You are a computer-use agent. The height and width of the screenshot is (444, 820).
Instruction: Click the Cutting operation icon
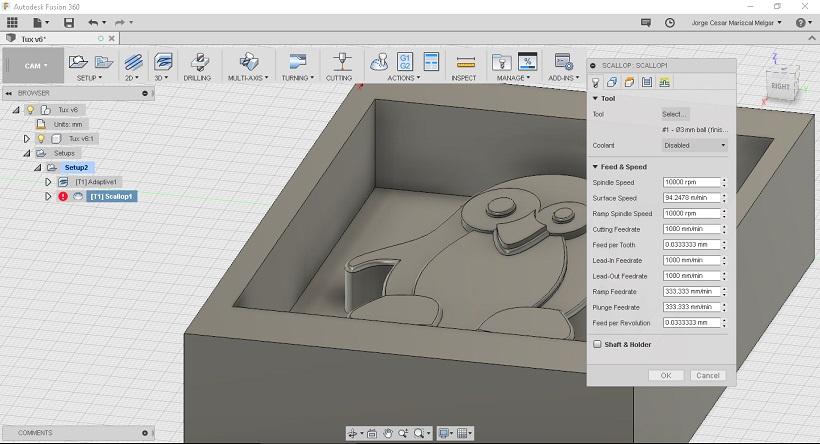343,62
